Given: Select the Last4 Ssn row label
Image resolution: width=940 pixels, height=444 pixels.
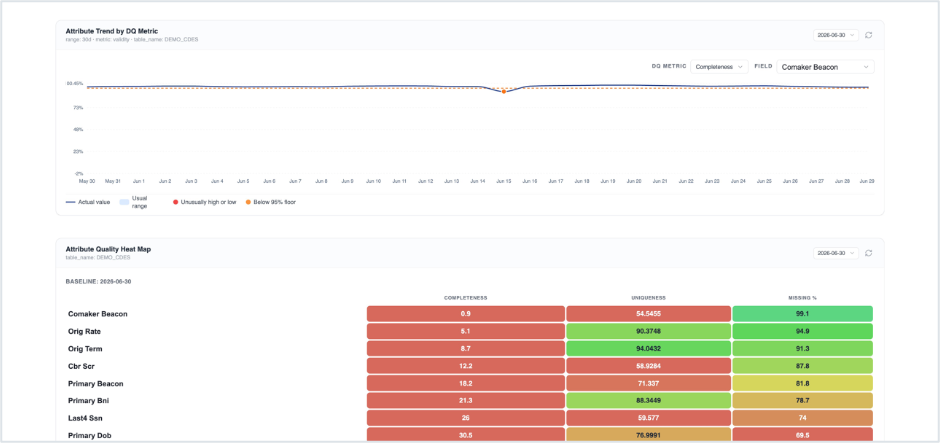Looking at the screenshot, I should 85,418.
